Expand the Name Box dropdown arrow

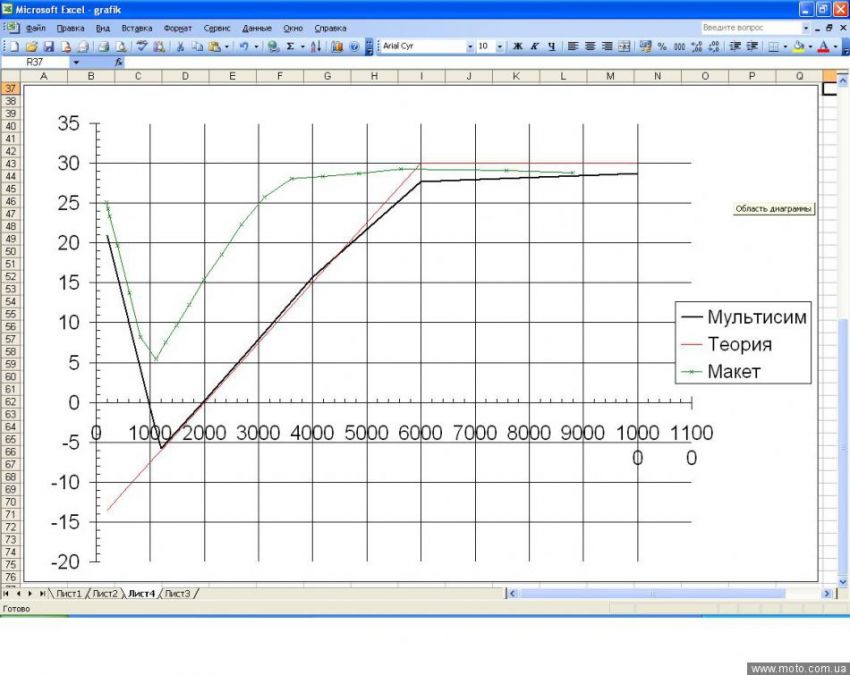(x=76, y=62)
